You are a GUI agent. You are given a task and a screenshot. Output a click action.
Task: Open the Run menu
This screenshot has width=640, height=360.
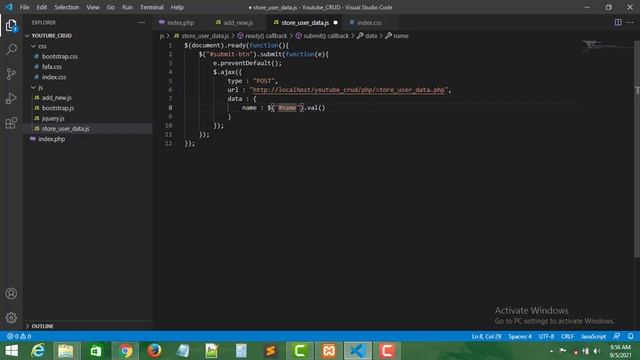click(x=127, y=7)
